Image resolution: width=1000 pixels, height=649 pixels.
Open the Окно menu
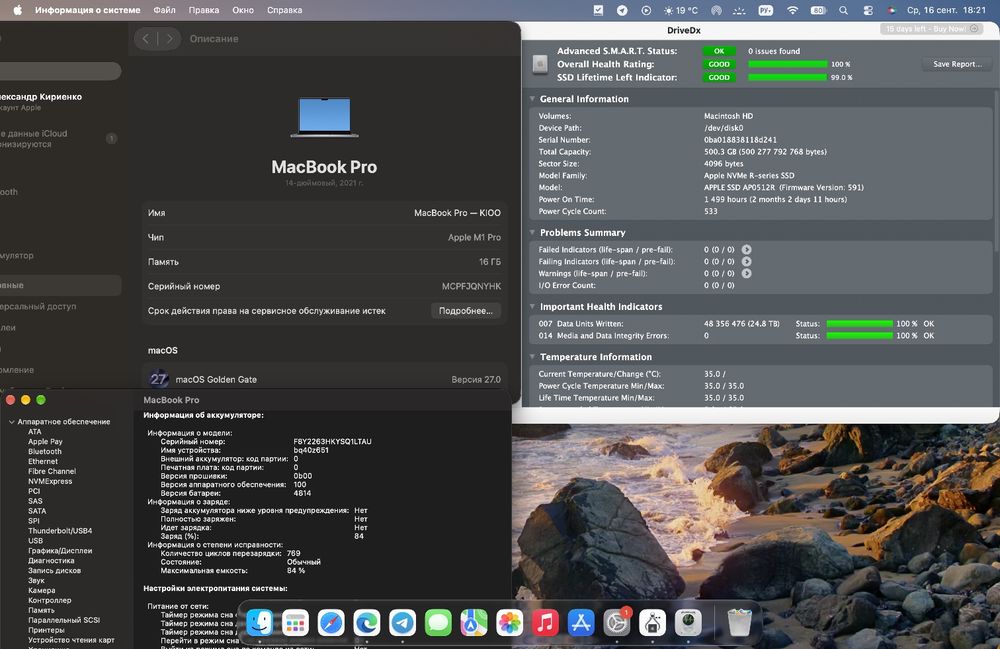tap(243, 10)
